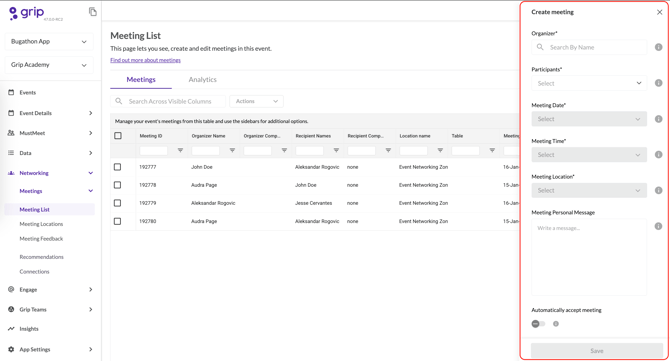This screenshot has height=361, width=670.
Task: Expand the MustMeet sidebar chevron
Action: click(91, 133)
